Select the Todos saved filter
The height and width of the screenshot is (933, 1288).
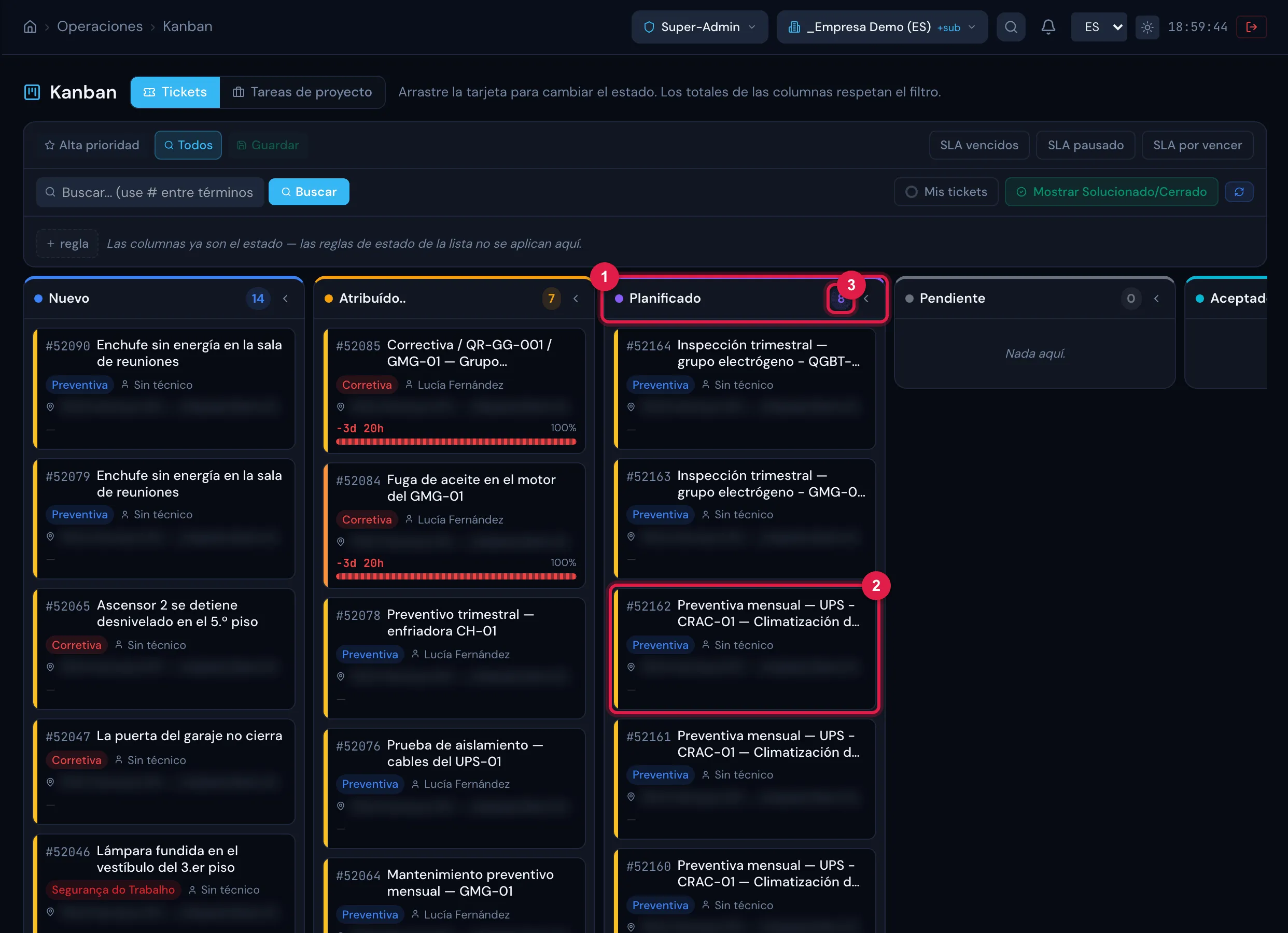click(x=188, y=145)
